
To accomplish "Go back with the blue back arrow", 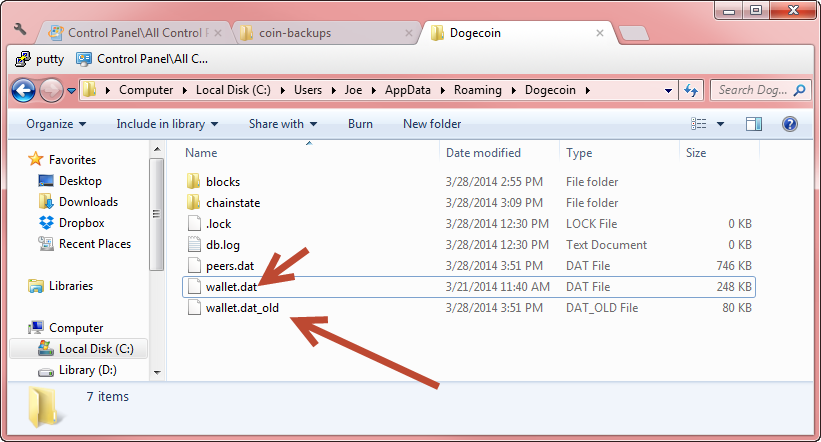I will click(x=24, y=91).
